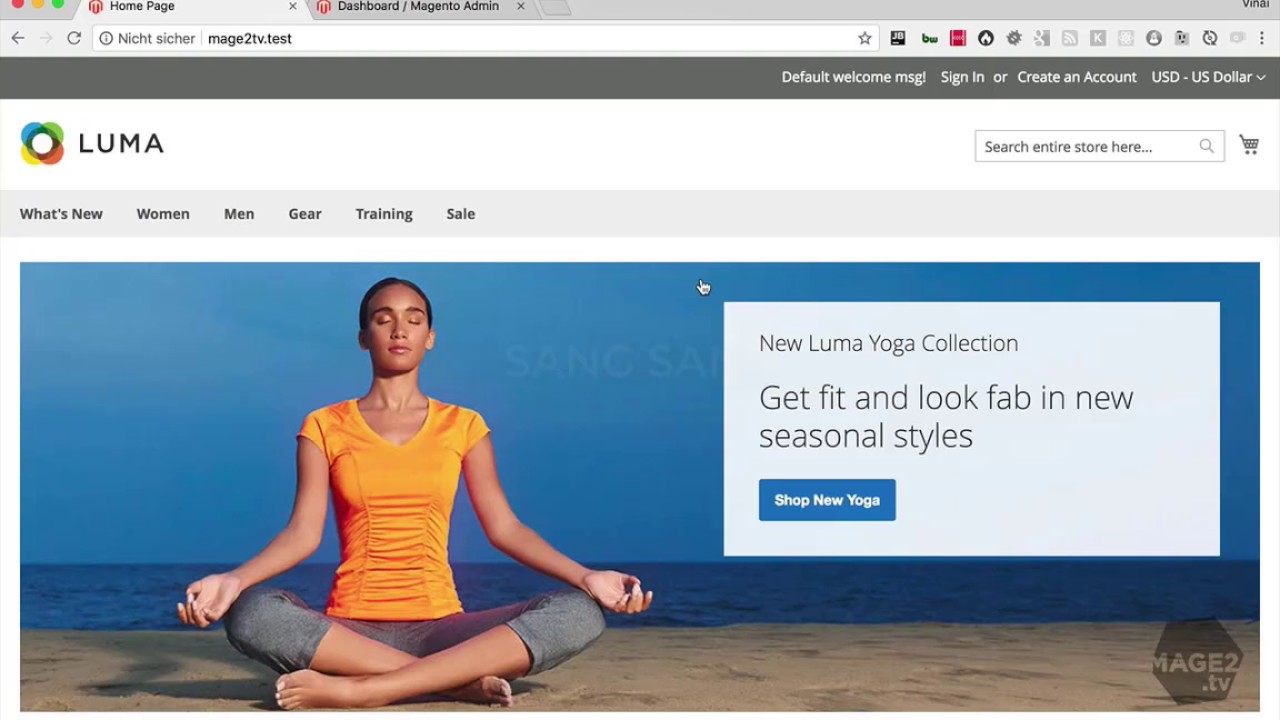
Task: Click the red square extension icon
Action: (958, 38)
